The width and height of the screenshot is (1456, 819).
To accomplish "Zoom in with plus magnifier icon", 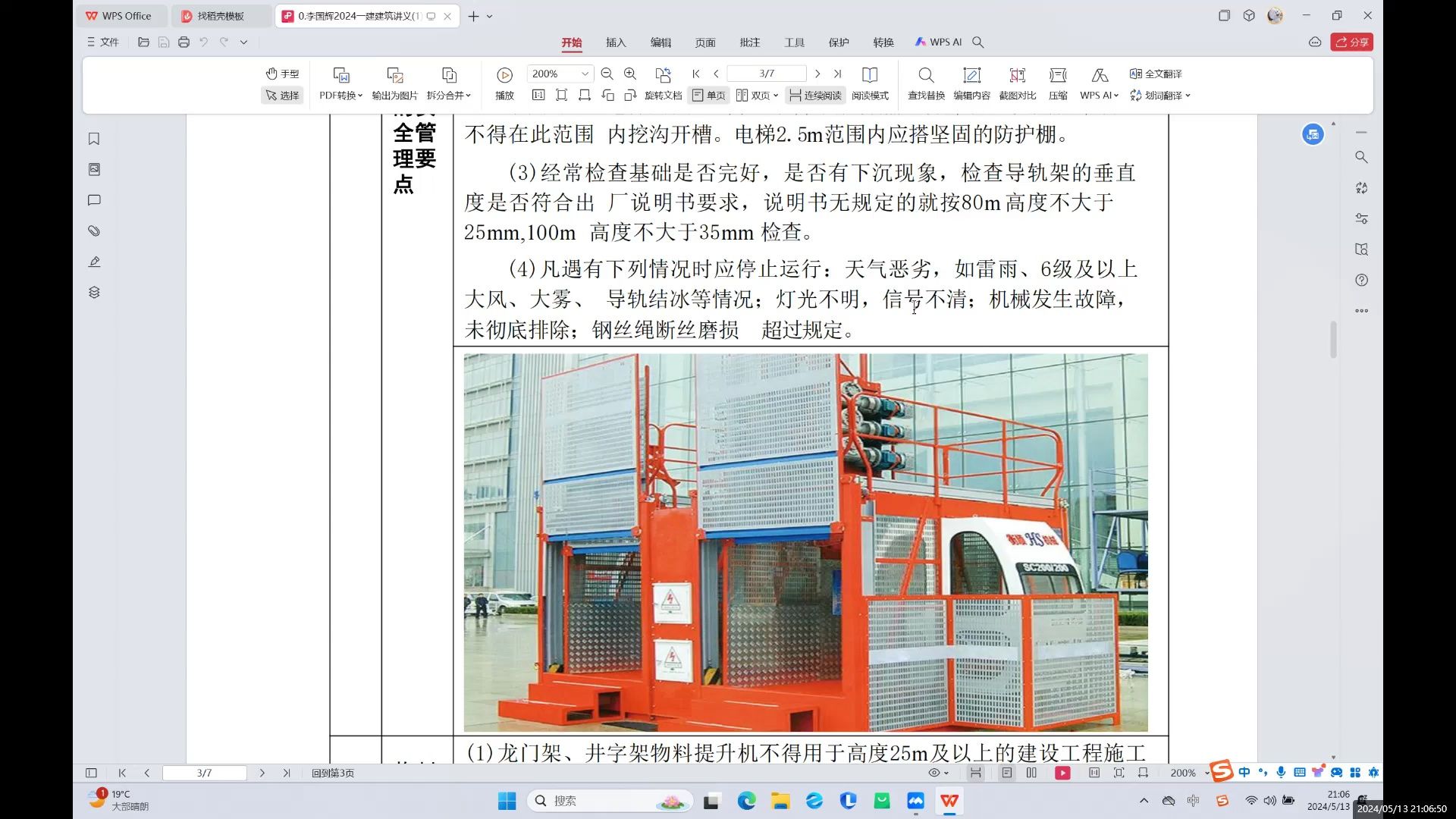I will (629, 74).
